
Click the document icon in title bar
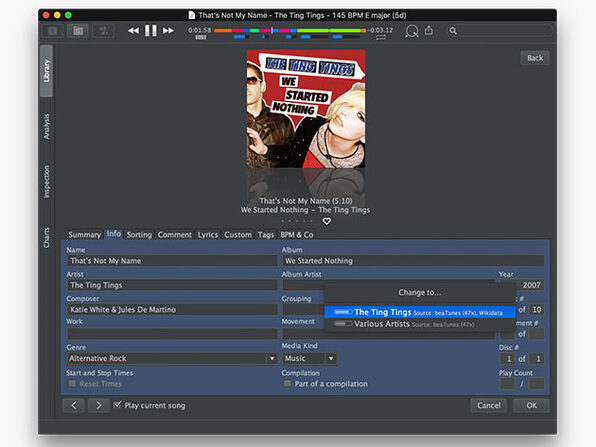(192, 15)
